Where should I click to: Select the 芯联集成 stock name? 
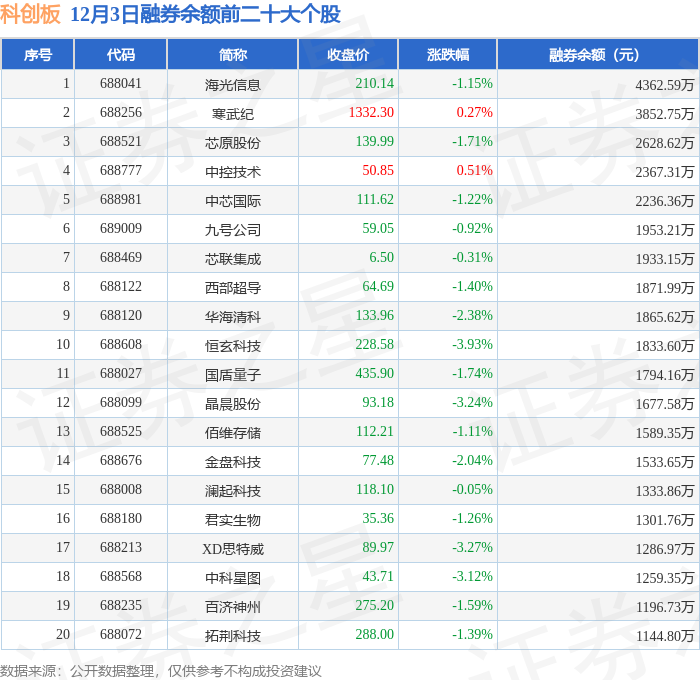coord(233,259)
